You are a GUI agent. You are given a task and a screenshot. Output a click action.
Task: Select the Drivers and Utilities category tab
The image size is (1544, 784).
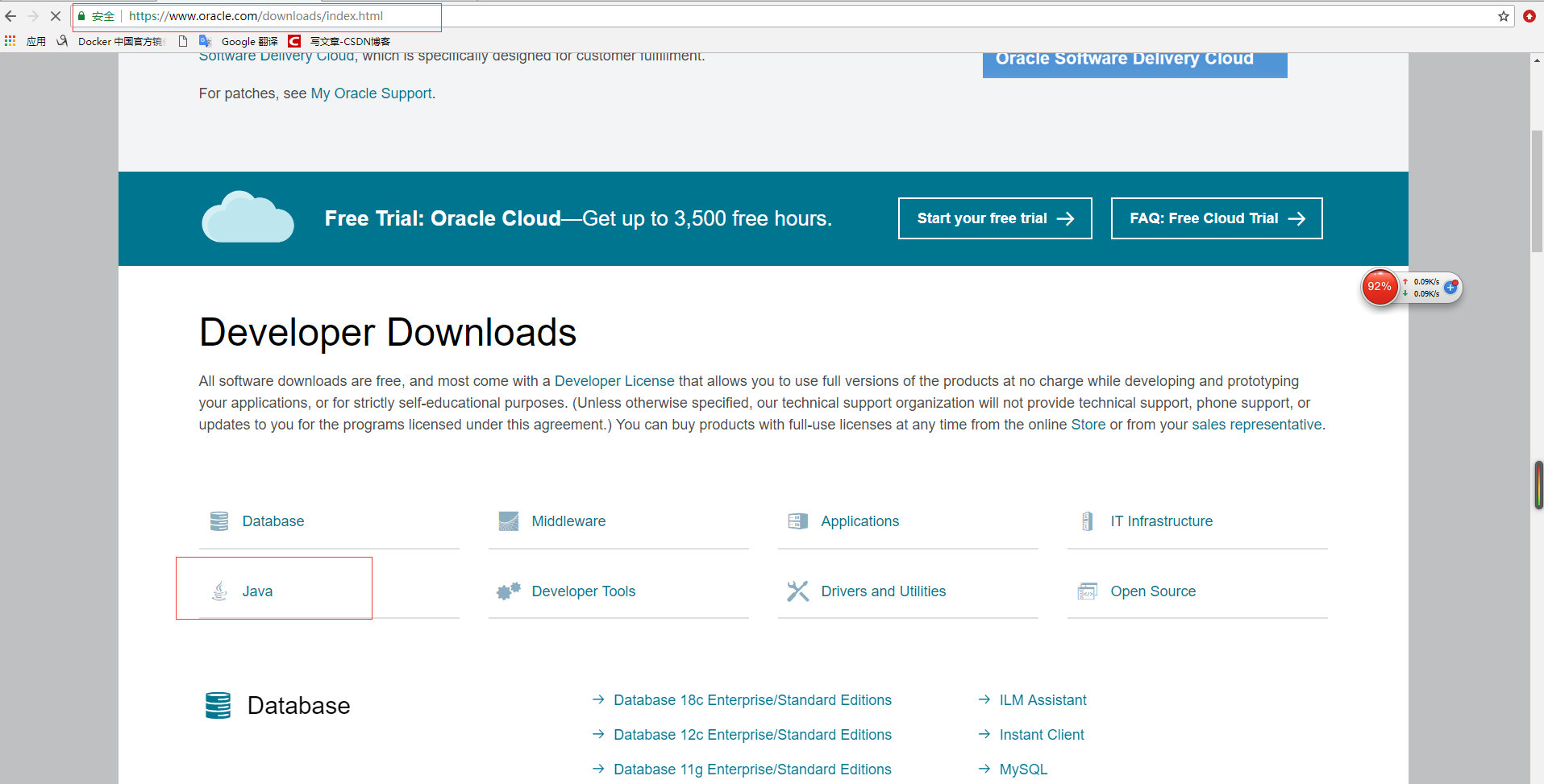[908, 591]
